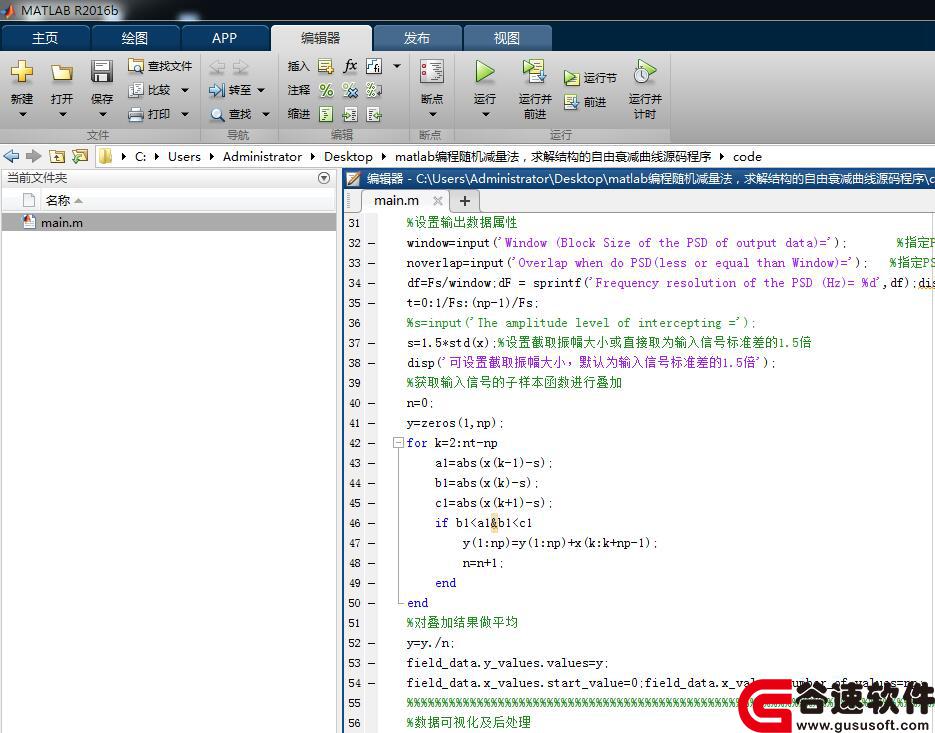Toggle breakpoint dash on line 46
Viewport: 935px width, 733px height.
click(371, 523)
